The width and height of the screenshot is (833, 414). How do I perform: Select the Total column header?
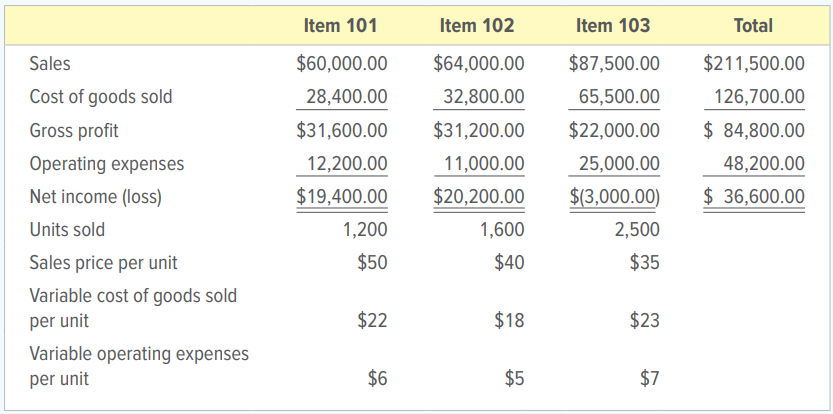coord(751,26)
